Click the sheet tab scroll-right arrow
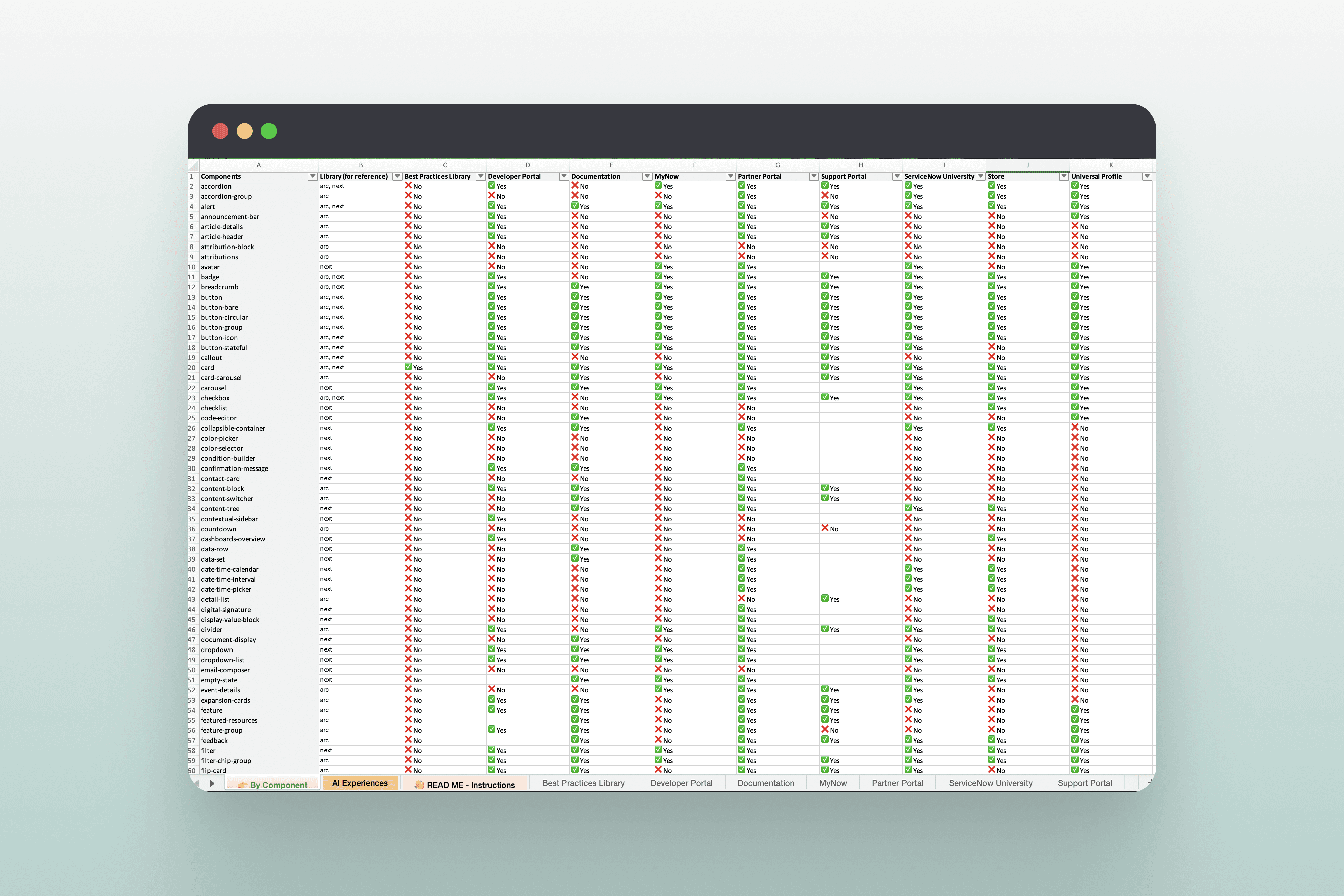Viewport: 1344px width, 896px height. (x=212, y=784)
